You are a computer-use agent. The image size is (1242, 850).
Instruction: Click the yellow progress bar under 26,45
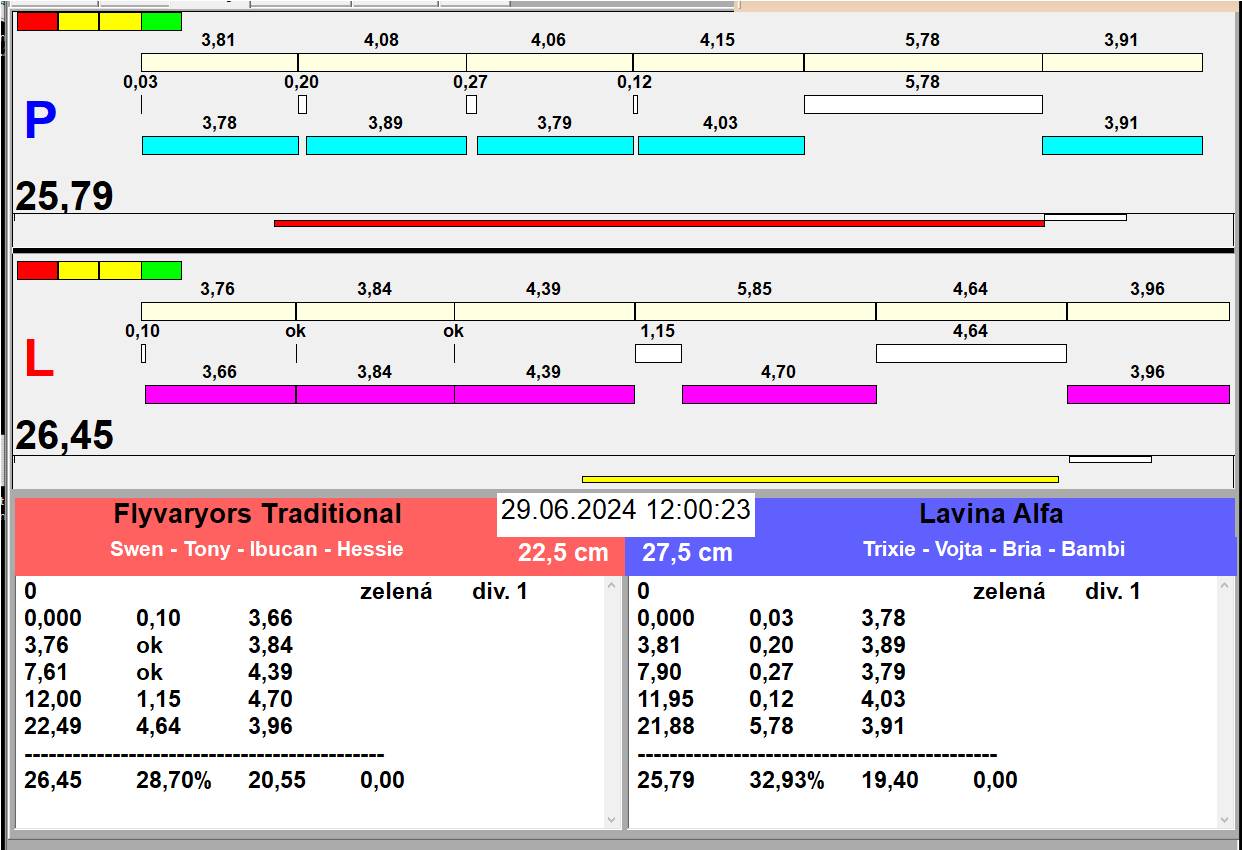[x=820, y=479]
